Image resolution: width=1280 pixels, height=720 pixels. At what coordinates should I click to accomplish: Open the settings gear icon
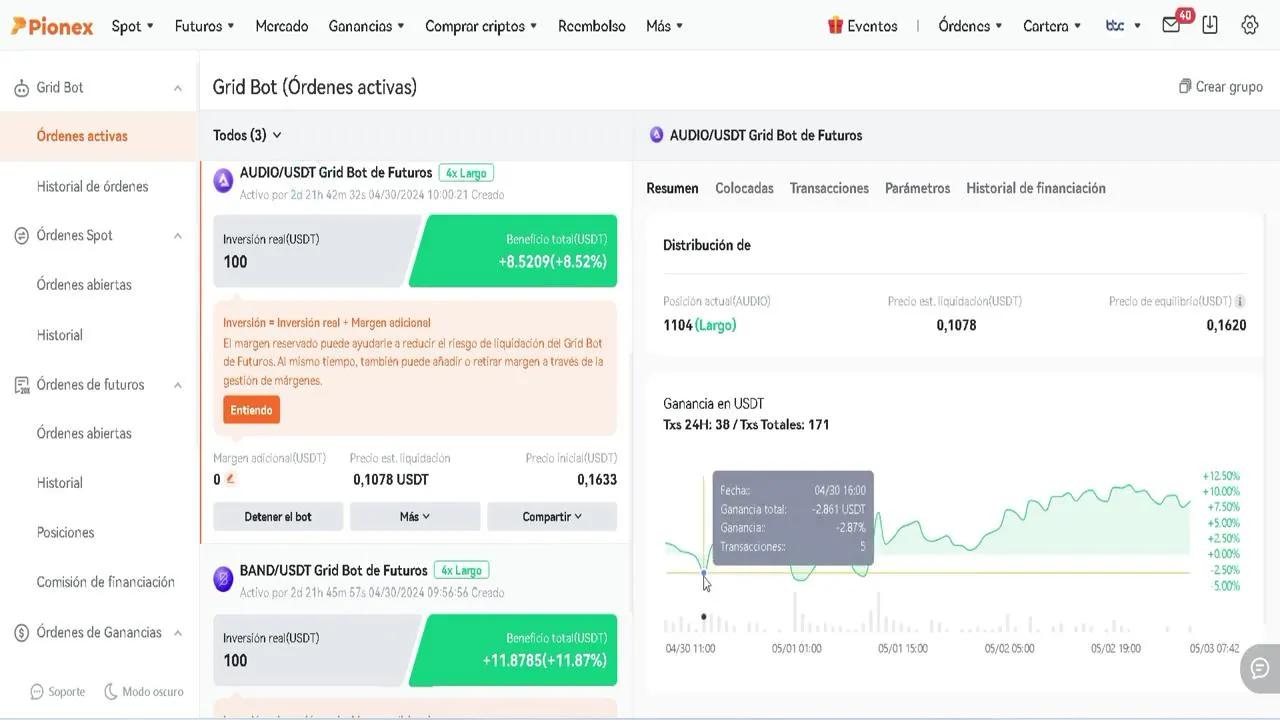1249,26
